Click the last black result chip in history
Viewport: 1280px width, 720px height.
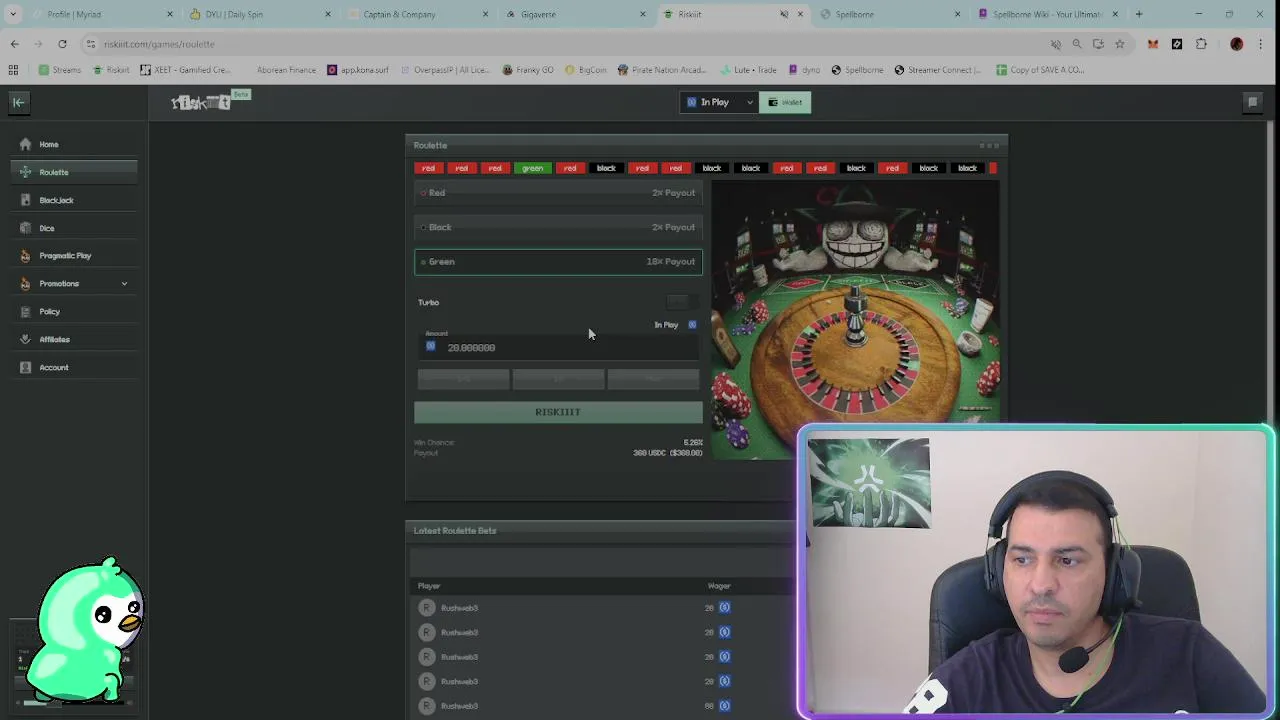coord(967,168)
